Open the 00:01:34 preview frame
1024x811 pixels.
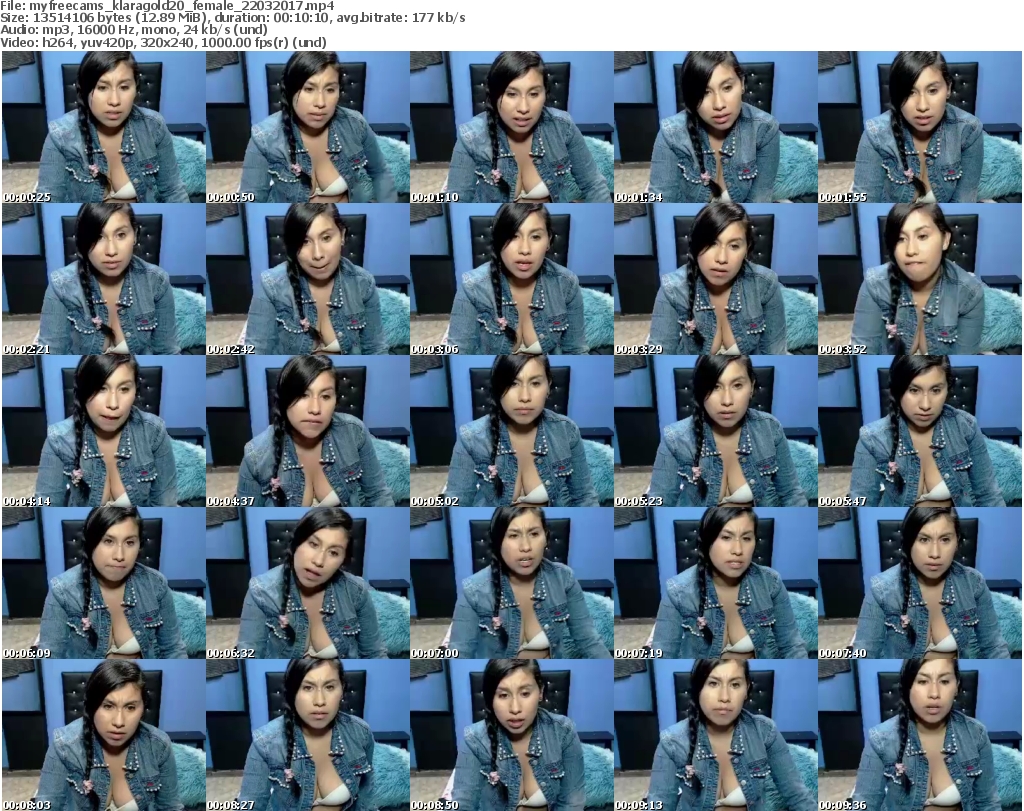[715, 127]
